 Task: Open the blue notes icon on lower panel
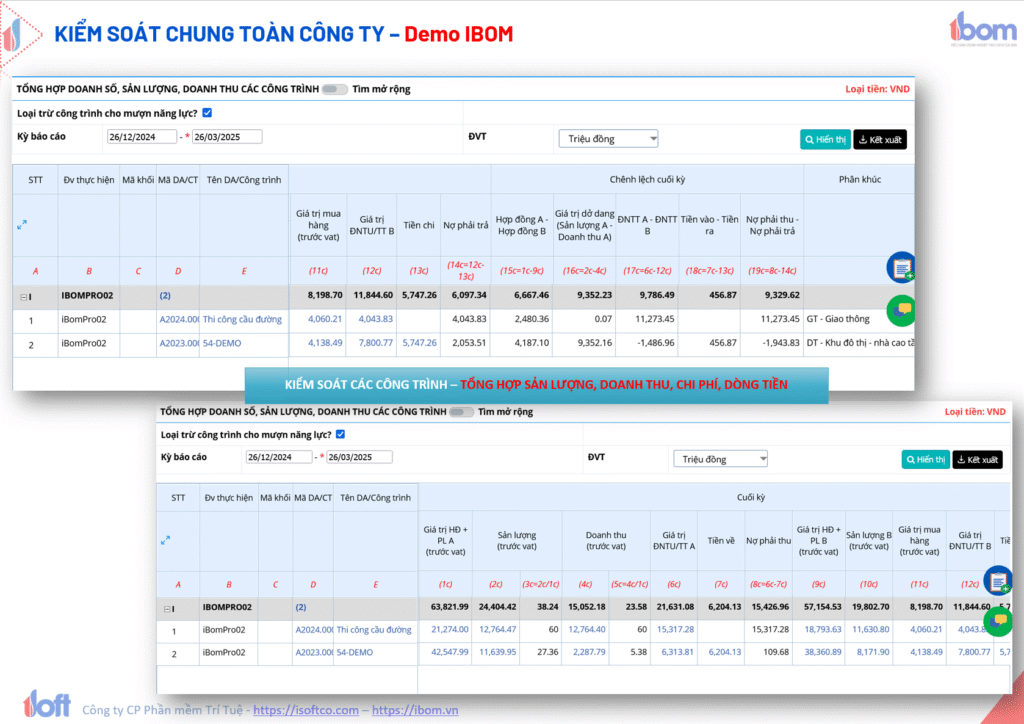point(997,580)
